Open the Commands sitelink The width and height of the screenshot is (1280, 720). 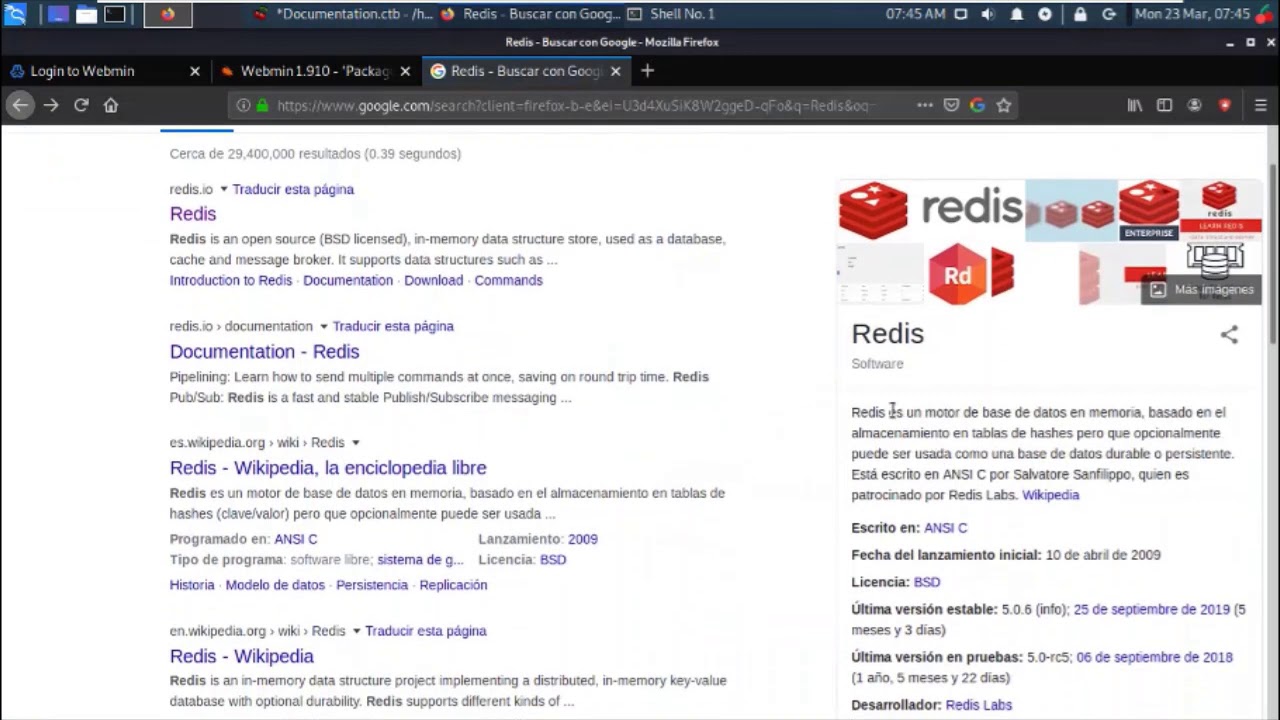[508, 280]
